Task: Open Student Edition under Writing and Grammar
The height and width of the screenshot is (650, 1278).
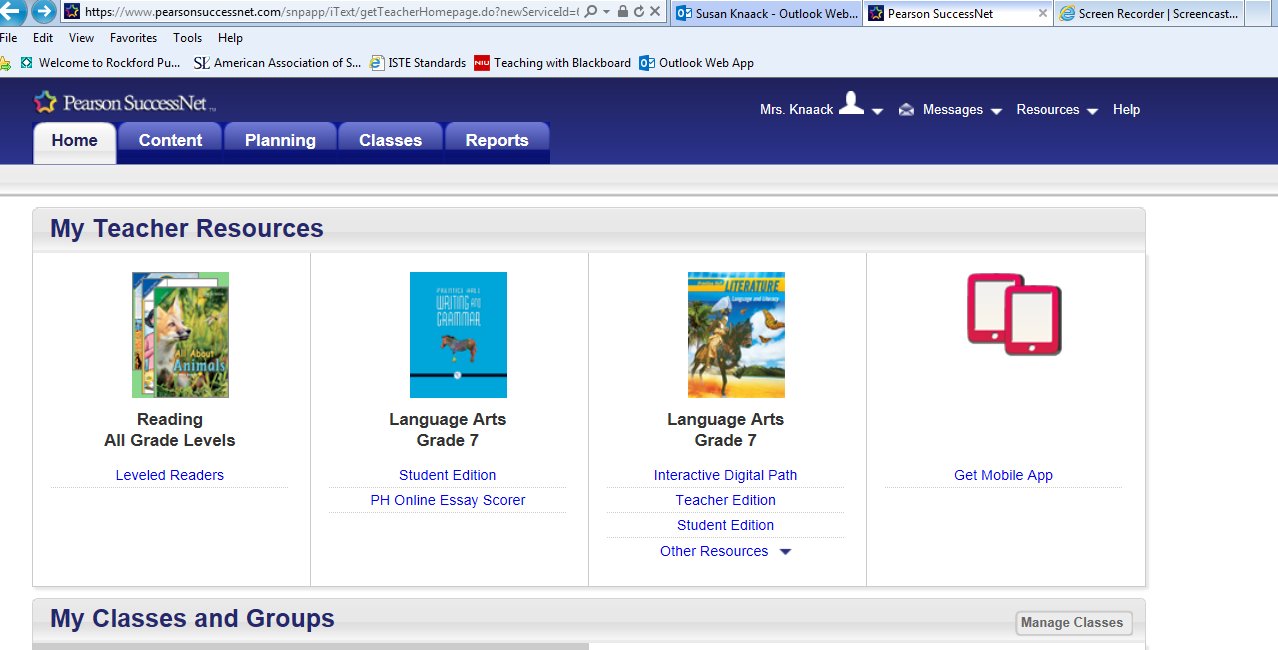Action: pos(448,475)
